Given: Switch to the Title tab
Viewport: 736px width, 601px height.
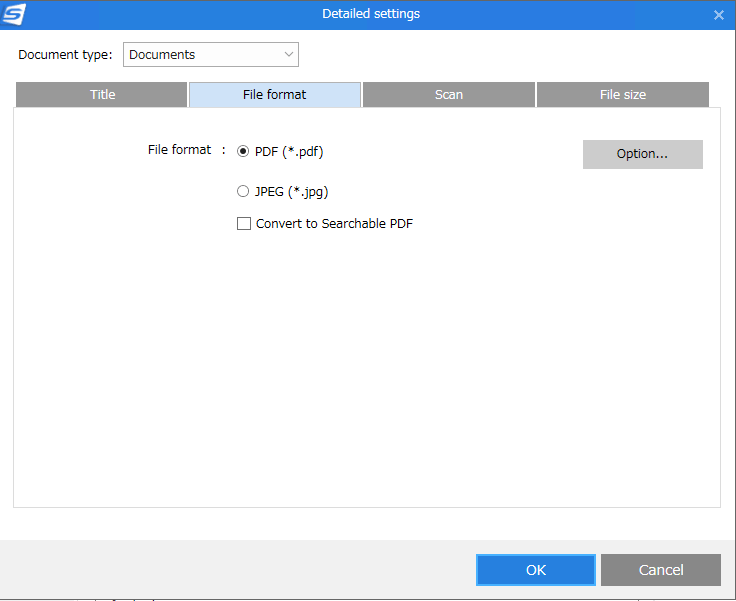Looking at the screenshot, I should 102,95.
